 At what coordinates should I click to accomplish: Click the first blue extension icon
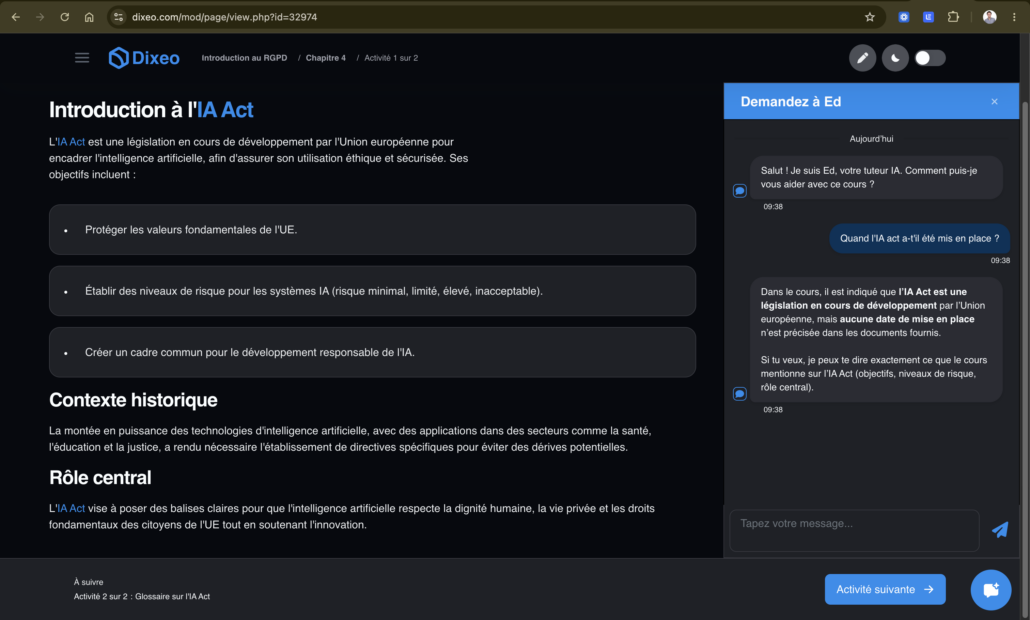click(904, 17)
